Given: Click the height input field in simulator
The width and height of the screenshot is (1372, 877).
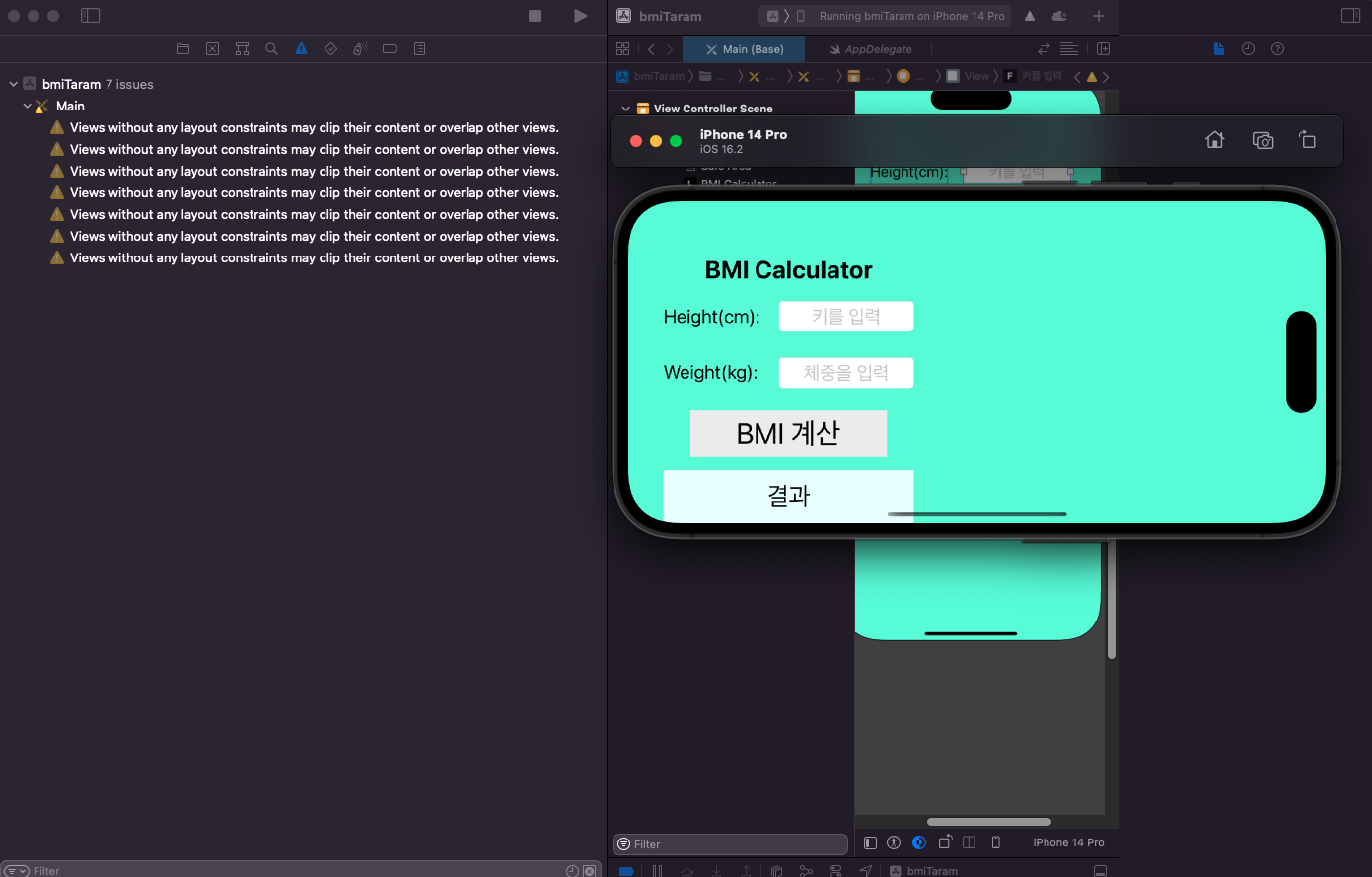Looking at the screenshot, I should click(x=846, y=317).
